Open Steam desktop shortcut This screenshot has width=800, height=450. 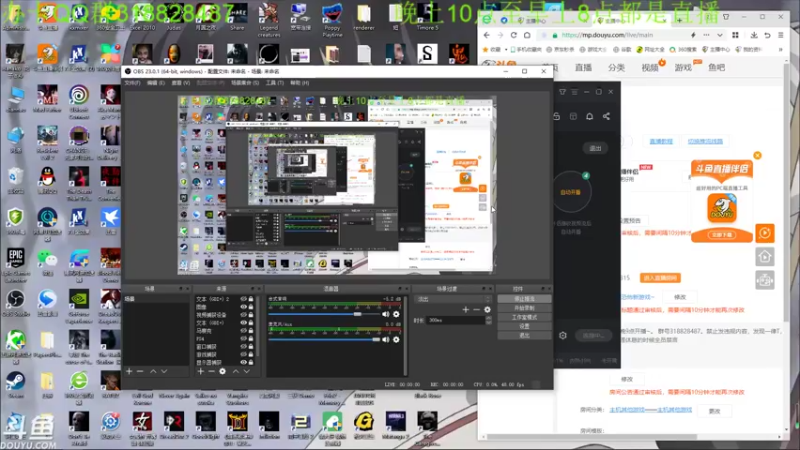(x=15, y=385)
